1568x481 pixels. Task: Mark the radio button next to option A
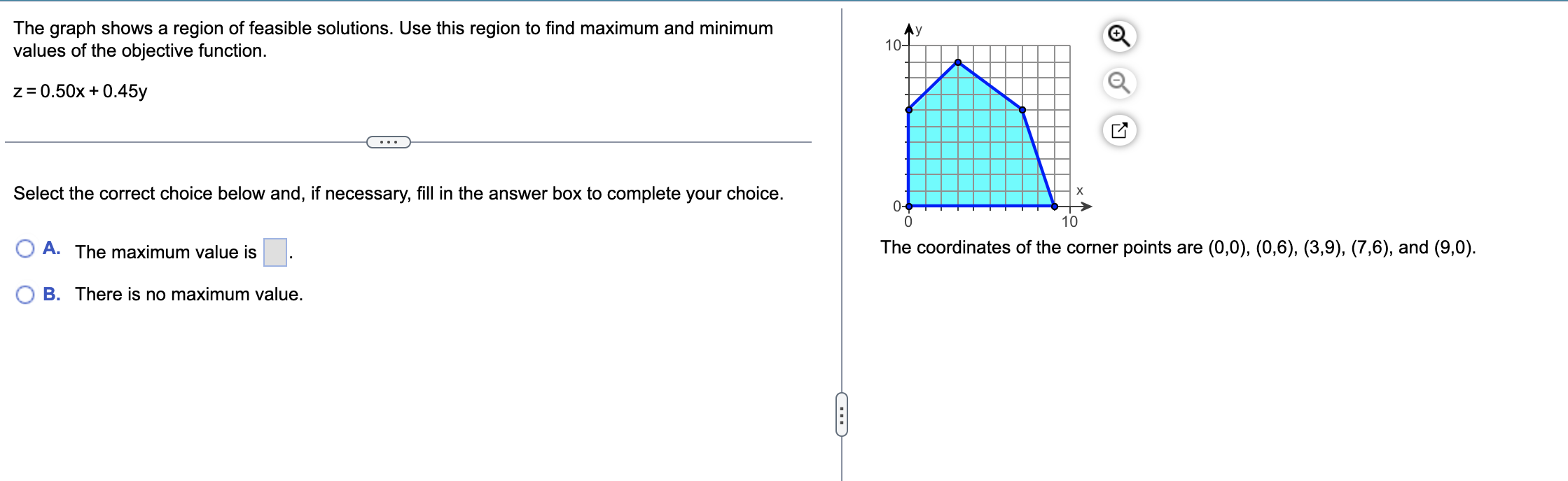(25, 248)
